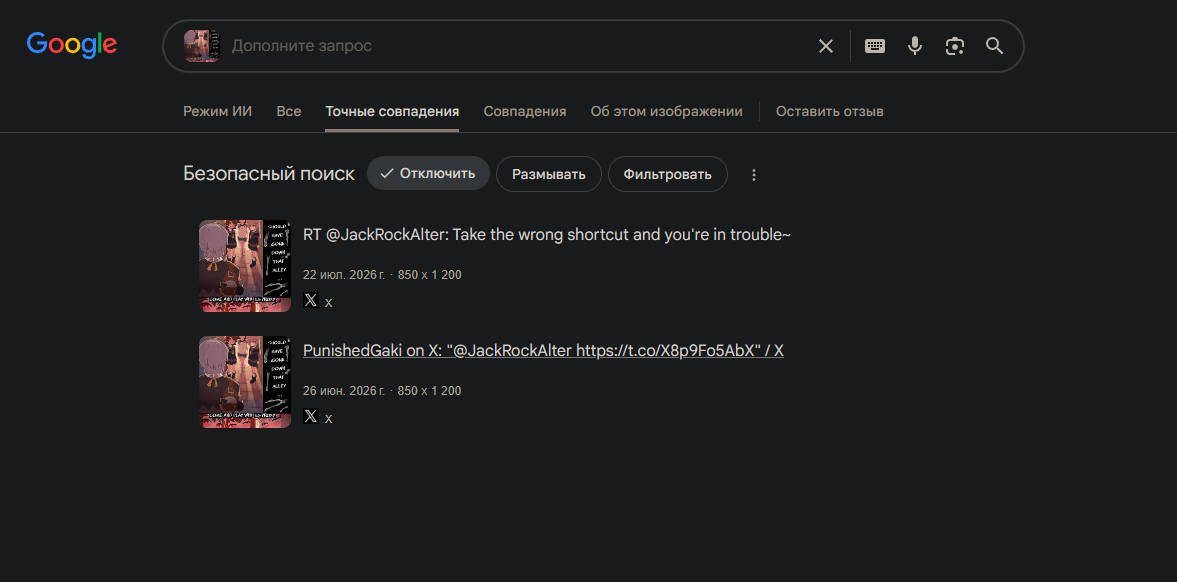The height and width of the screenshot is (582, 1177).
Task: Click the image thumbnail inside search box
Action: [x=202, y=46]
